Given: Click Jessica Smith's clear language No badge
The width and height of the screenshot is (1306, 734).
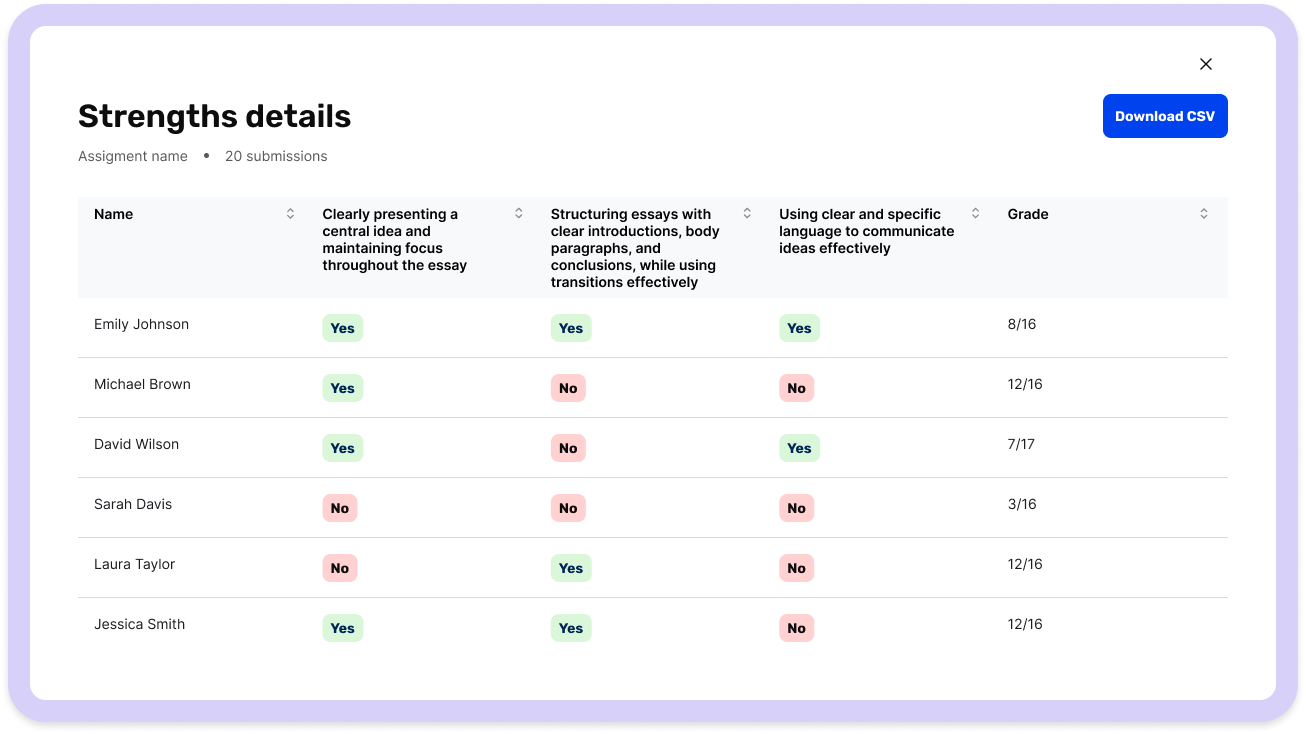Looking at the screenshot, I should coord(796,628).
